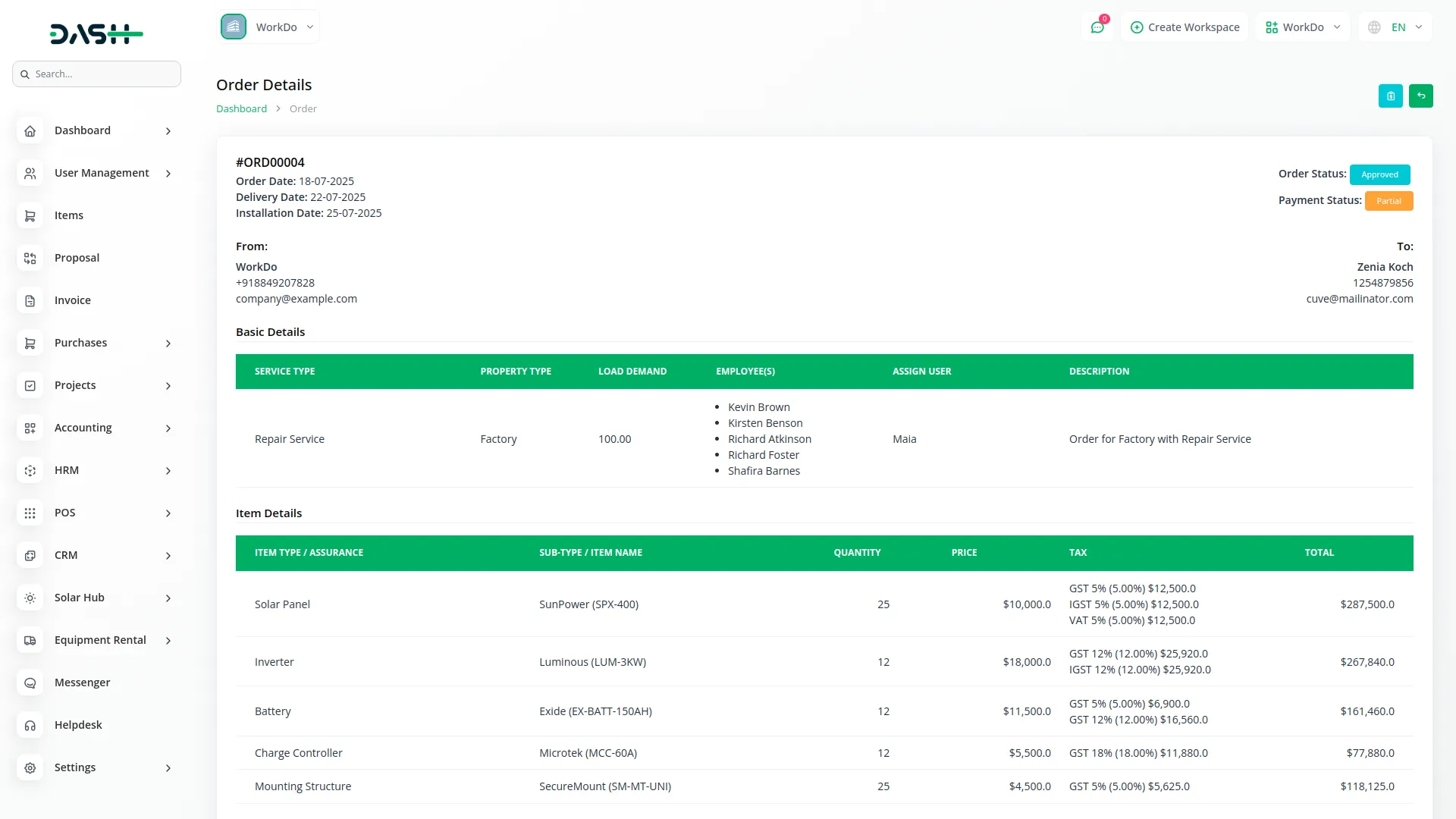Expand the Settings submenu chevron
The image size is (1456, 819).
(x=168, y=768)
